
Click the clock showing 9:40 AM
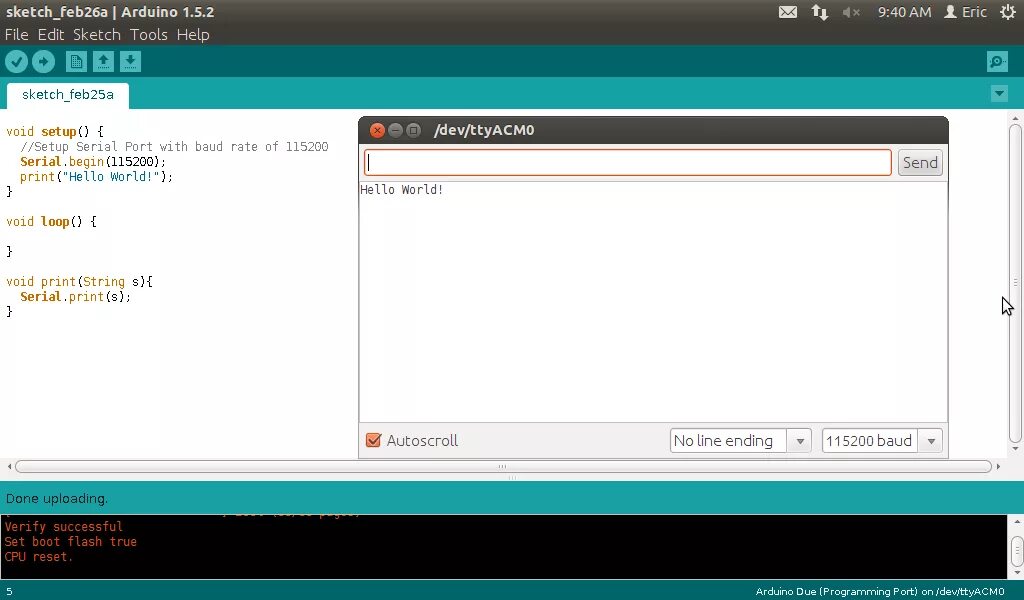click(904, 12)
